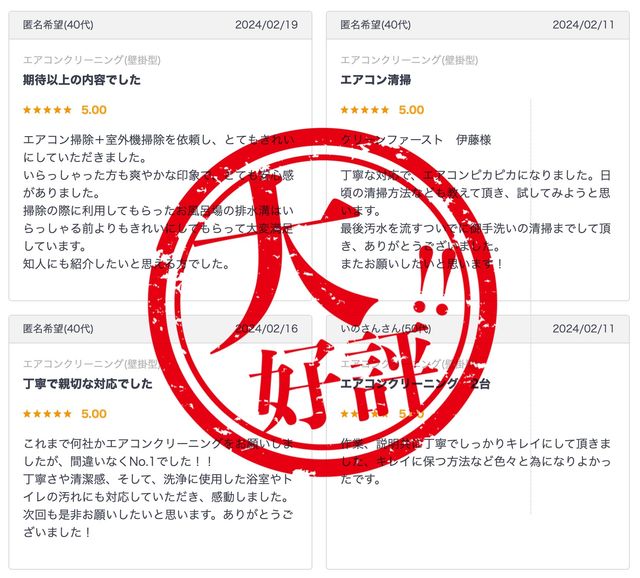
Task: Open the 期待以上の内容でした review title
Action: pyautogui.click(x=82, y=80)
